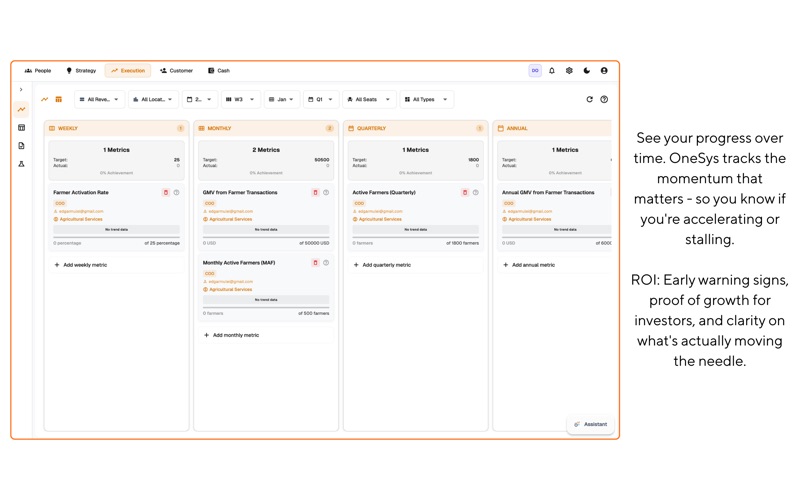Switch to orange board grid view

coord(59,99)
